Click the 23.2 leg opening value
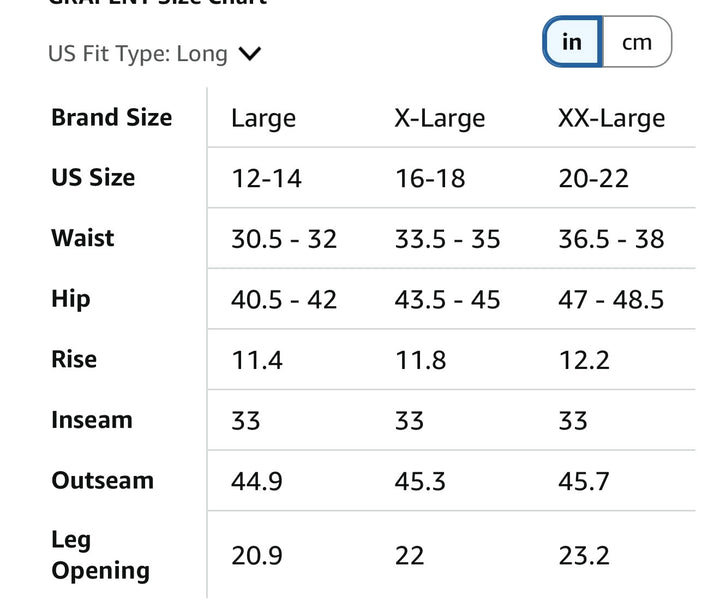720x613 pixels. pos(584,556)
